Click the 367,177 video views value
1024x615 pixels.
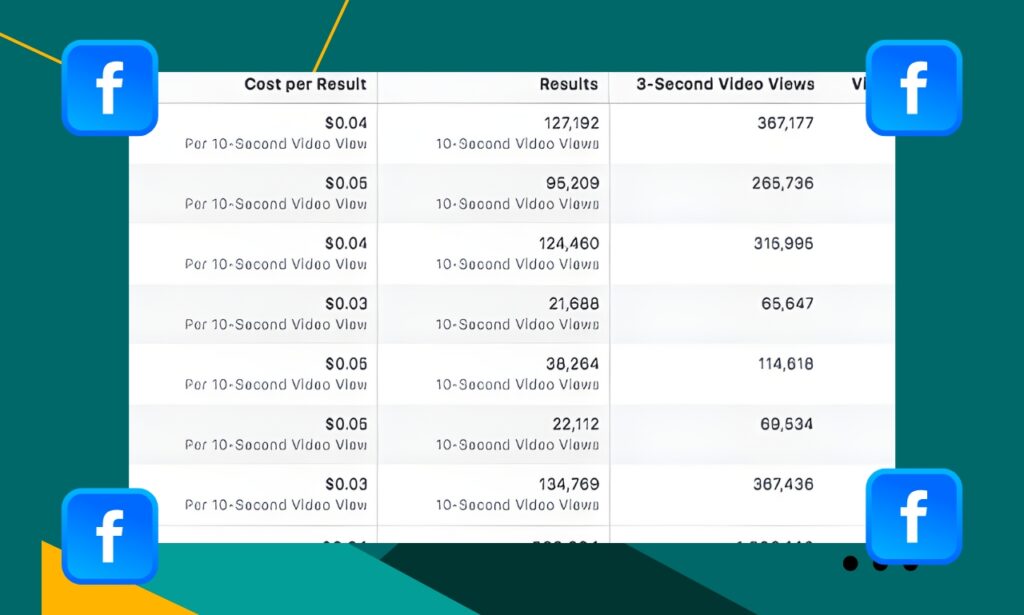point(785,124)
